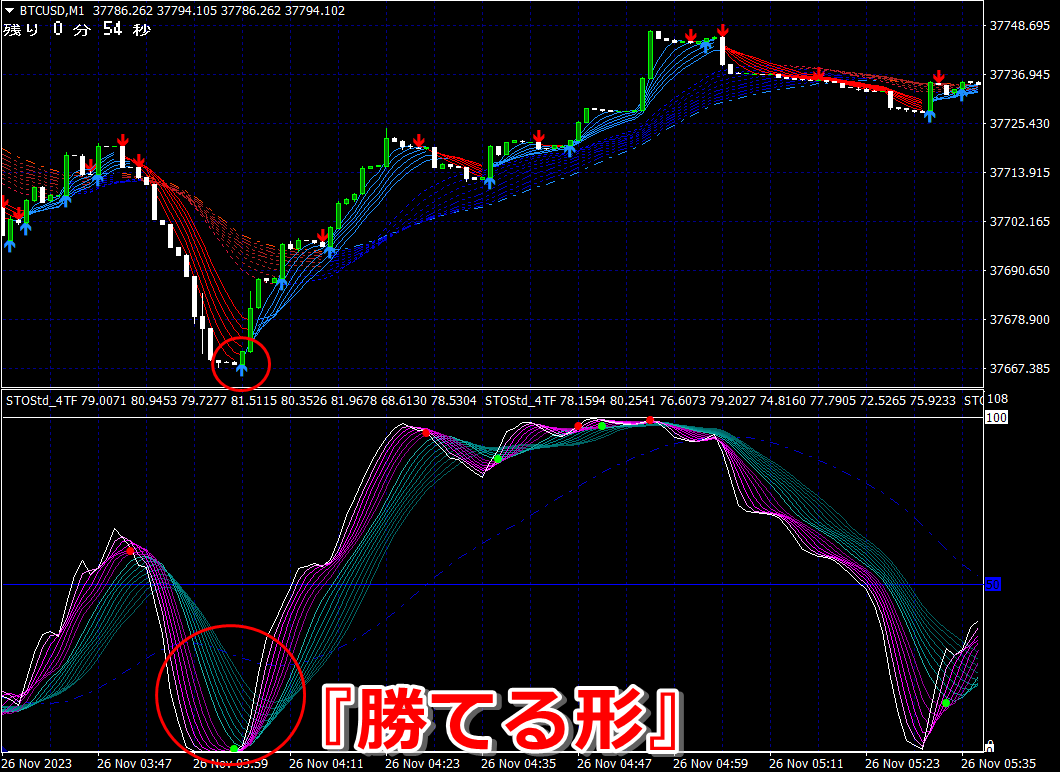The image size is (1060, 772).
Task: Click the 26 Nov 2023 date label
Action: tap(37, 764)
